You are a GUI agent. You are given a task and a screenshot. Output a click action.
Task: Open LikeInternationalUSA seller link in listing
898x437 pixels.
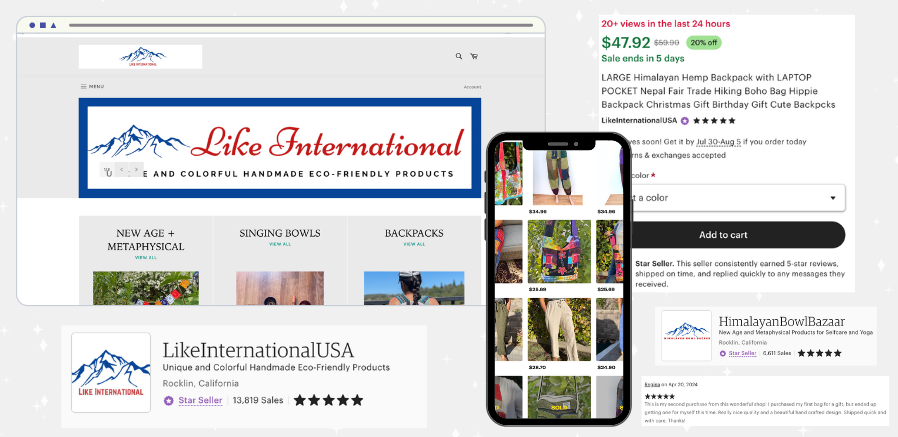639,120
